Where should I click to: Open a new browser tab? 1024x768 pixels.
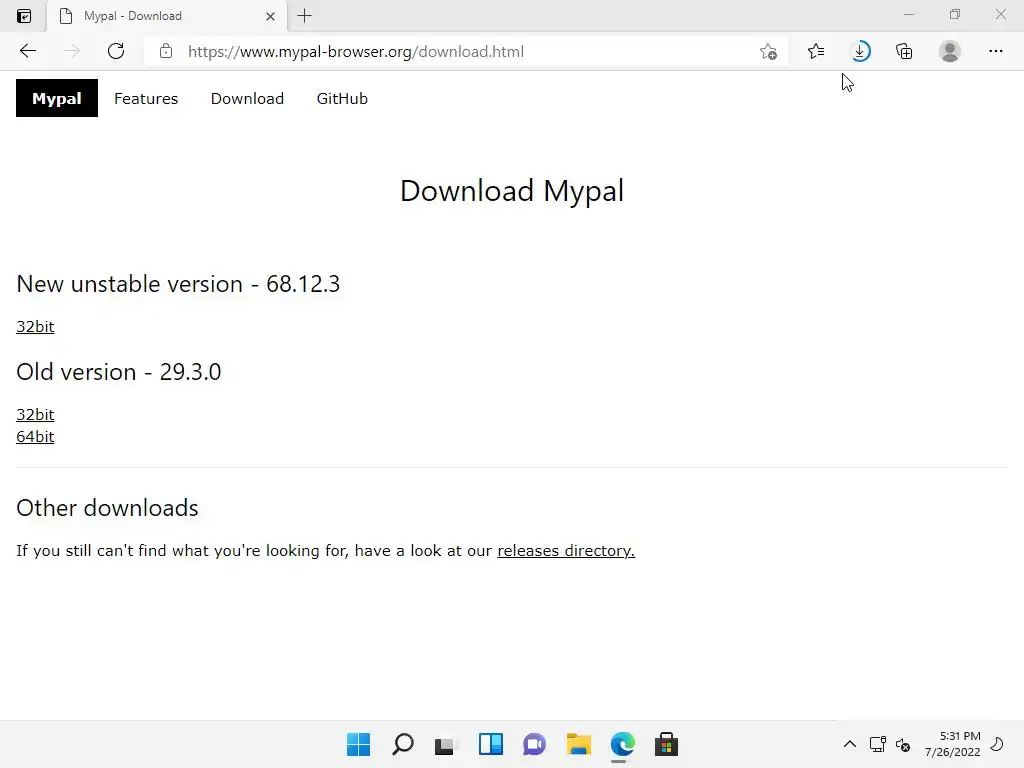coord(304,16)
